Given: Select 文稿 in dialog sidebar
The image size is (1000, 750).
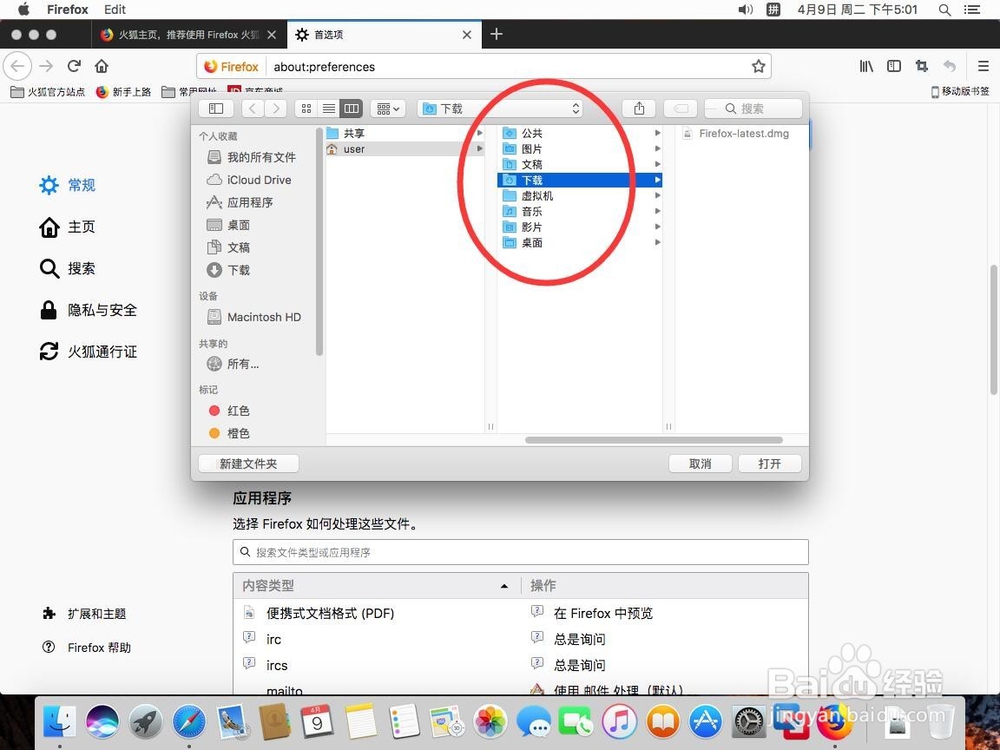Looking at the screenshot, I should [228, 247].
